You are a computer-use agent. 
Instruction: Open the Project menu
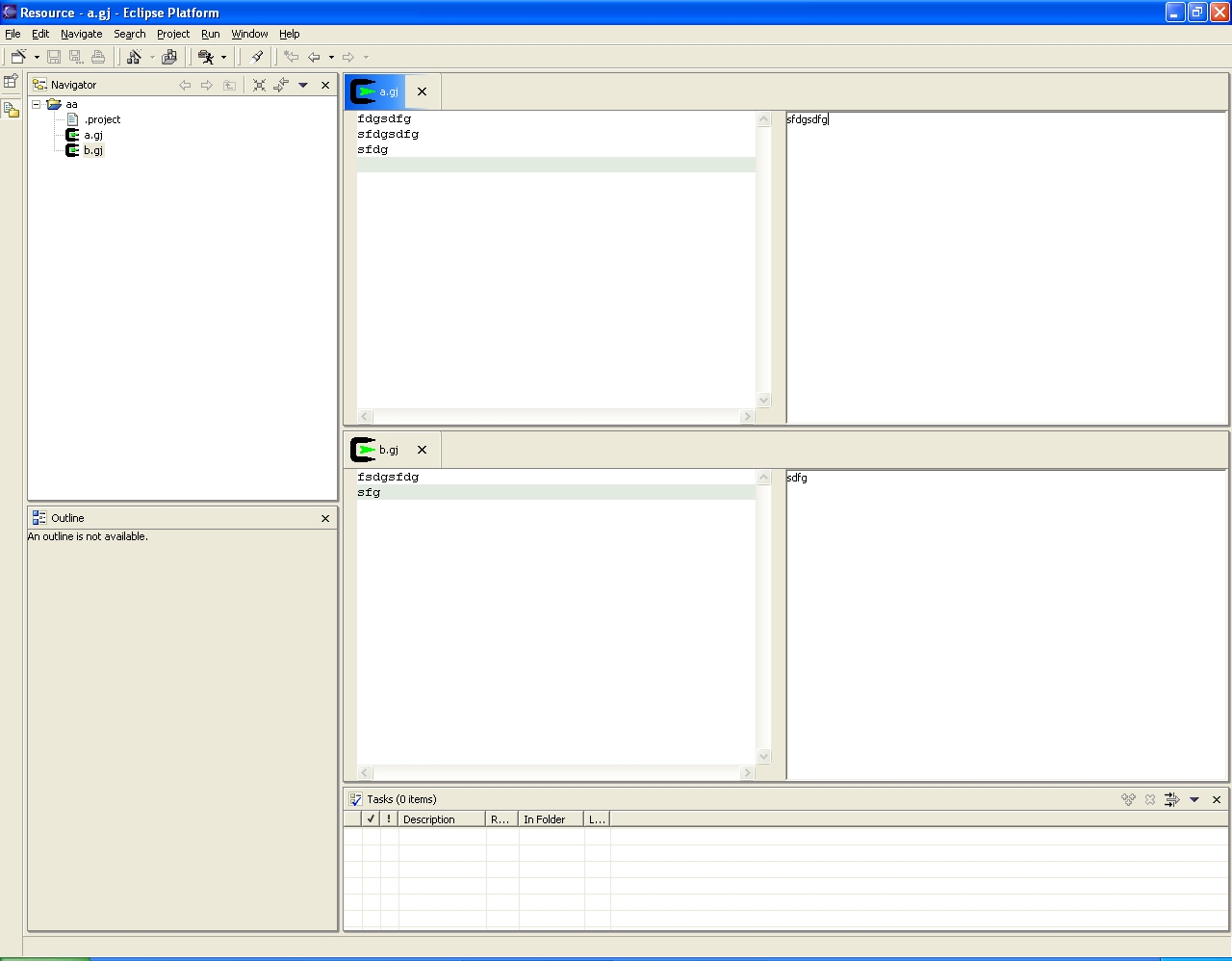[173, 34]
